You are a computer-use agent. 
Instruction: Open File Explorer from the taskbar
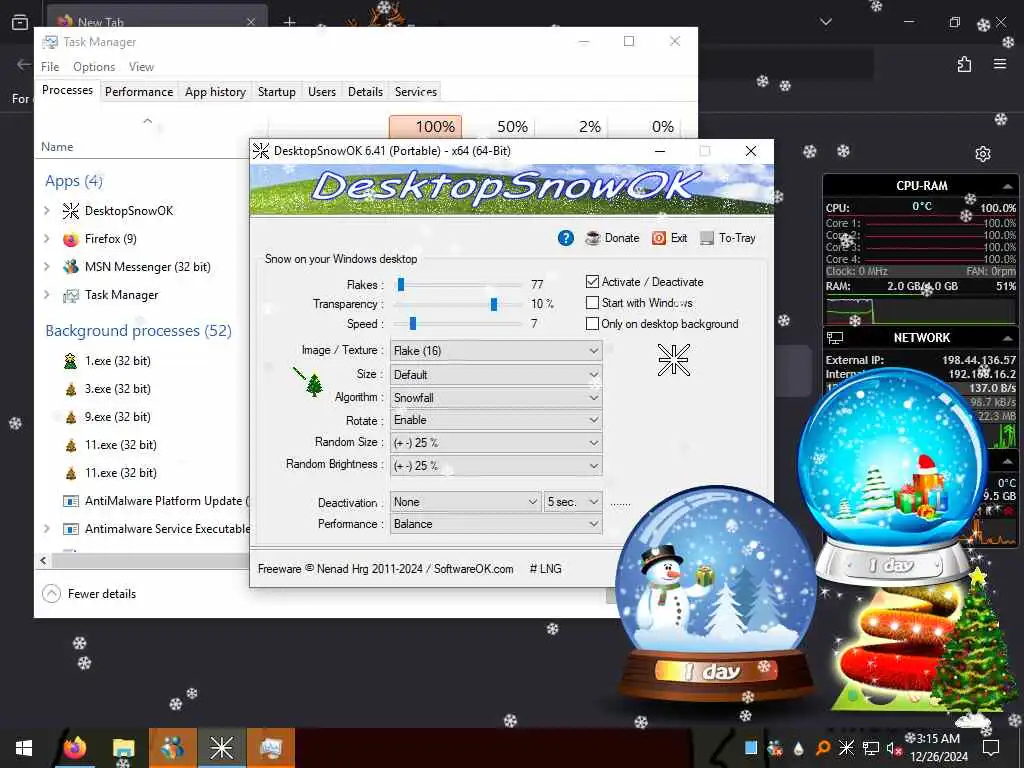tap(123, 748)
